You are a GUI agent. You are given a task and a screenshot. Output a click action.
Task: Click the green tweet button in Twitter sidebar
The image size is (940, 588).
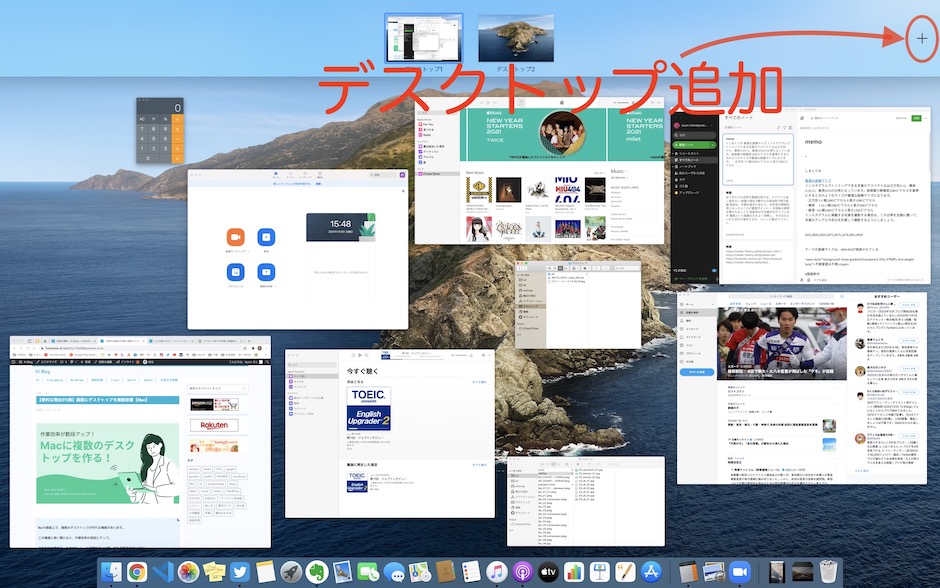(697, 372)
